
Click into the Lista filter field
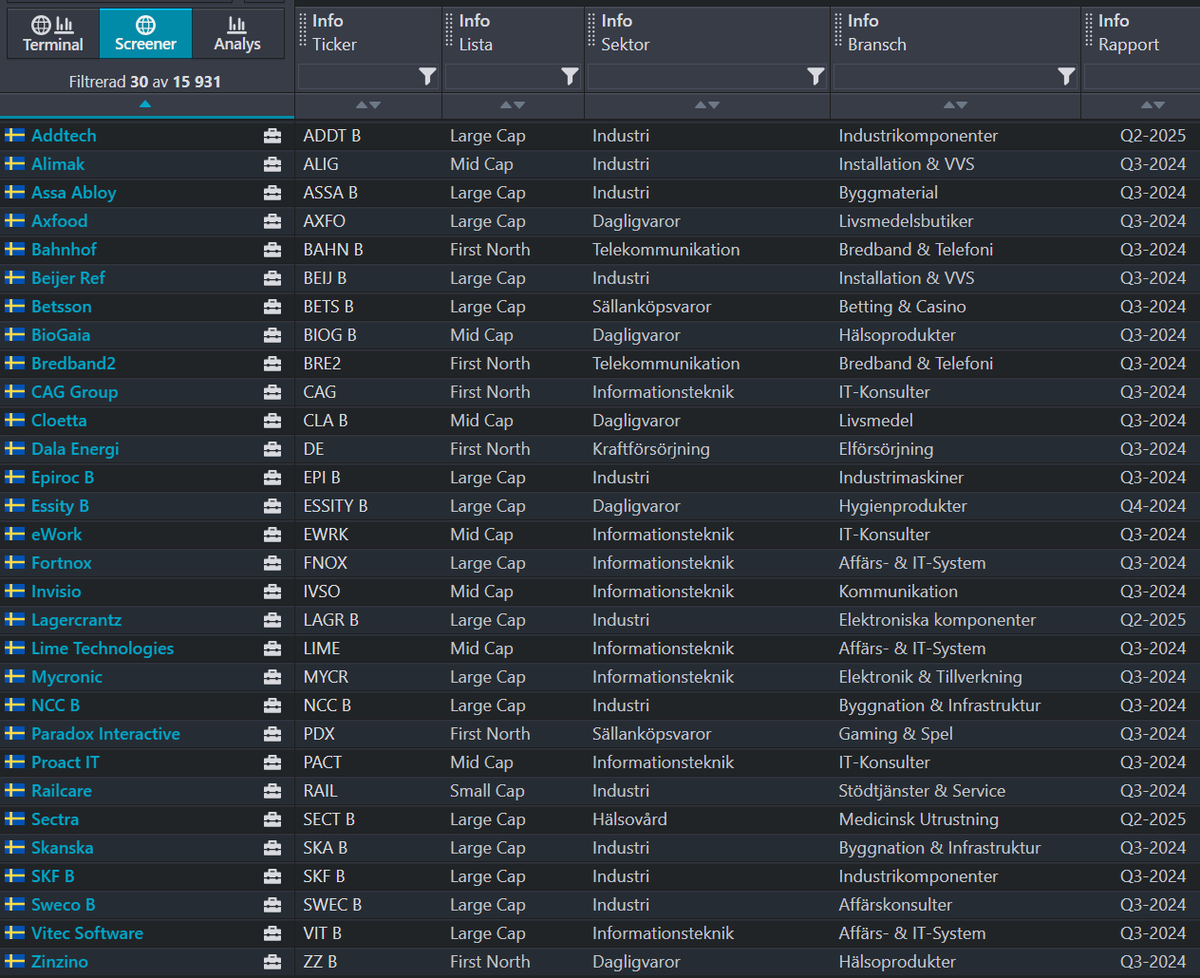pos(502,77)
